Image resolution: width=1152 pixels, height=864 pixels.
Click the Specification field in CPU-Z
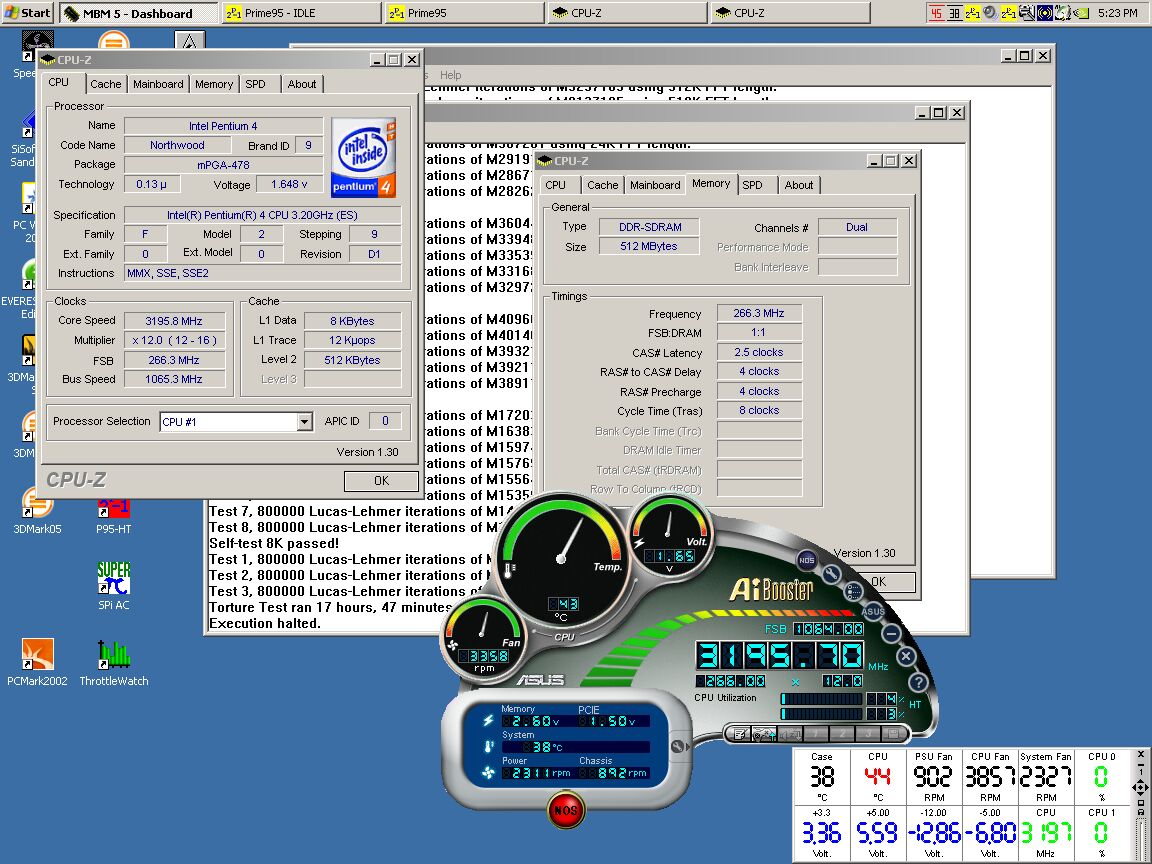(262, 215)
